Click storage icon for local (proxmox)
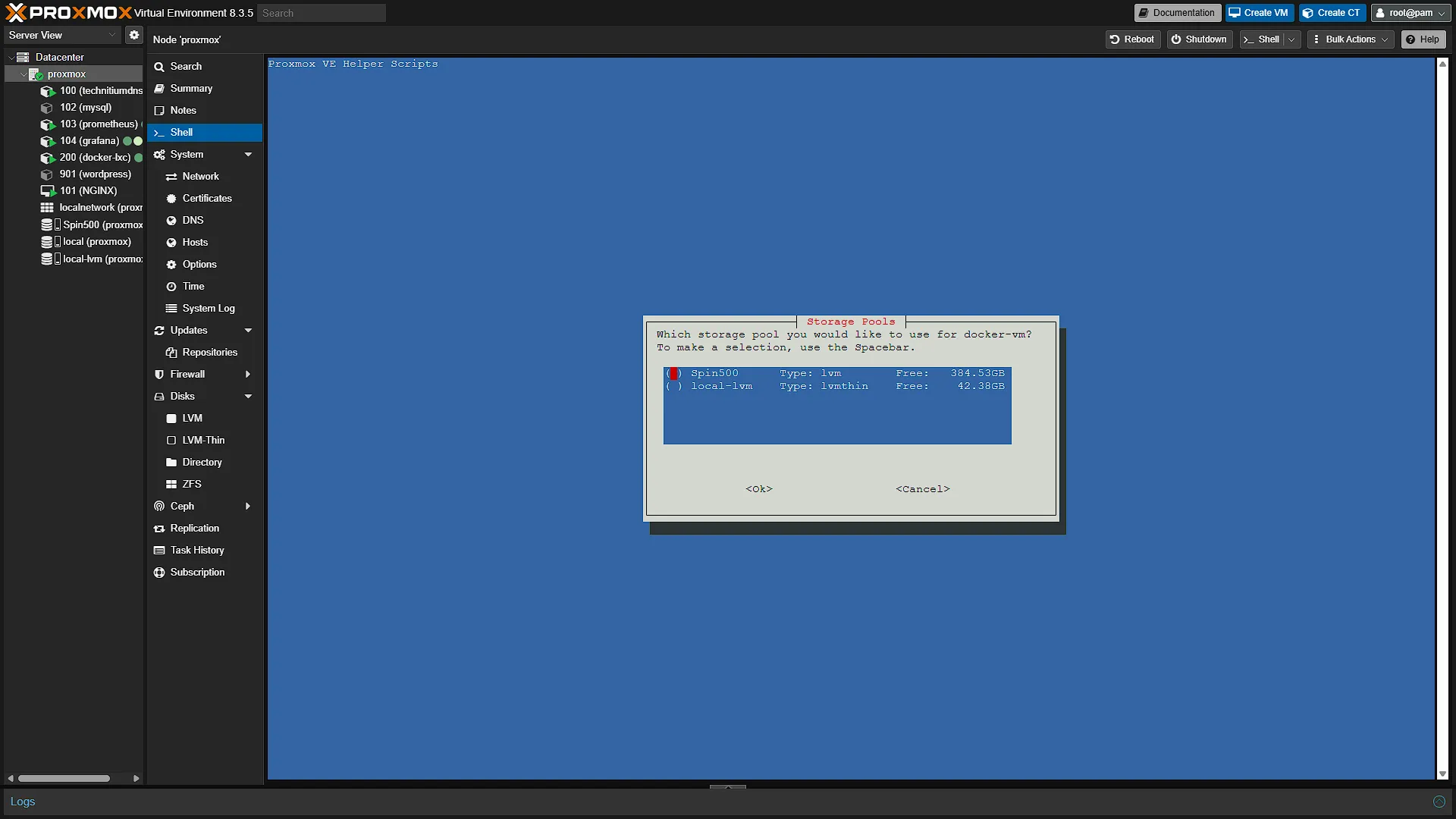The height and width of the screenshot is (819, 1456). (x=50, y=242)
